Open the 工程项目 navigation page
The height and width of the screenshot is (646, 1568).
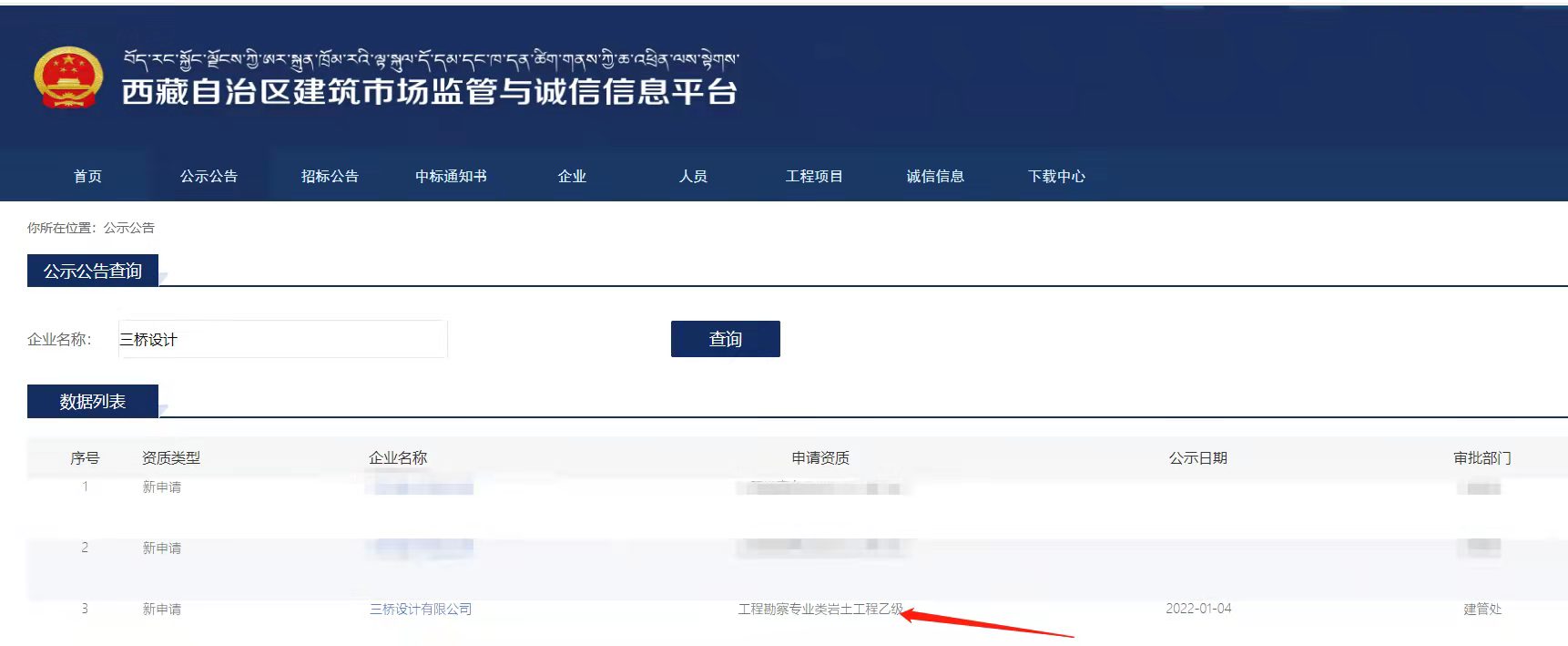click(814, 177)
